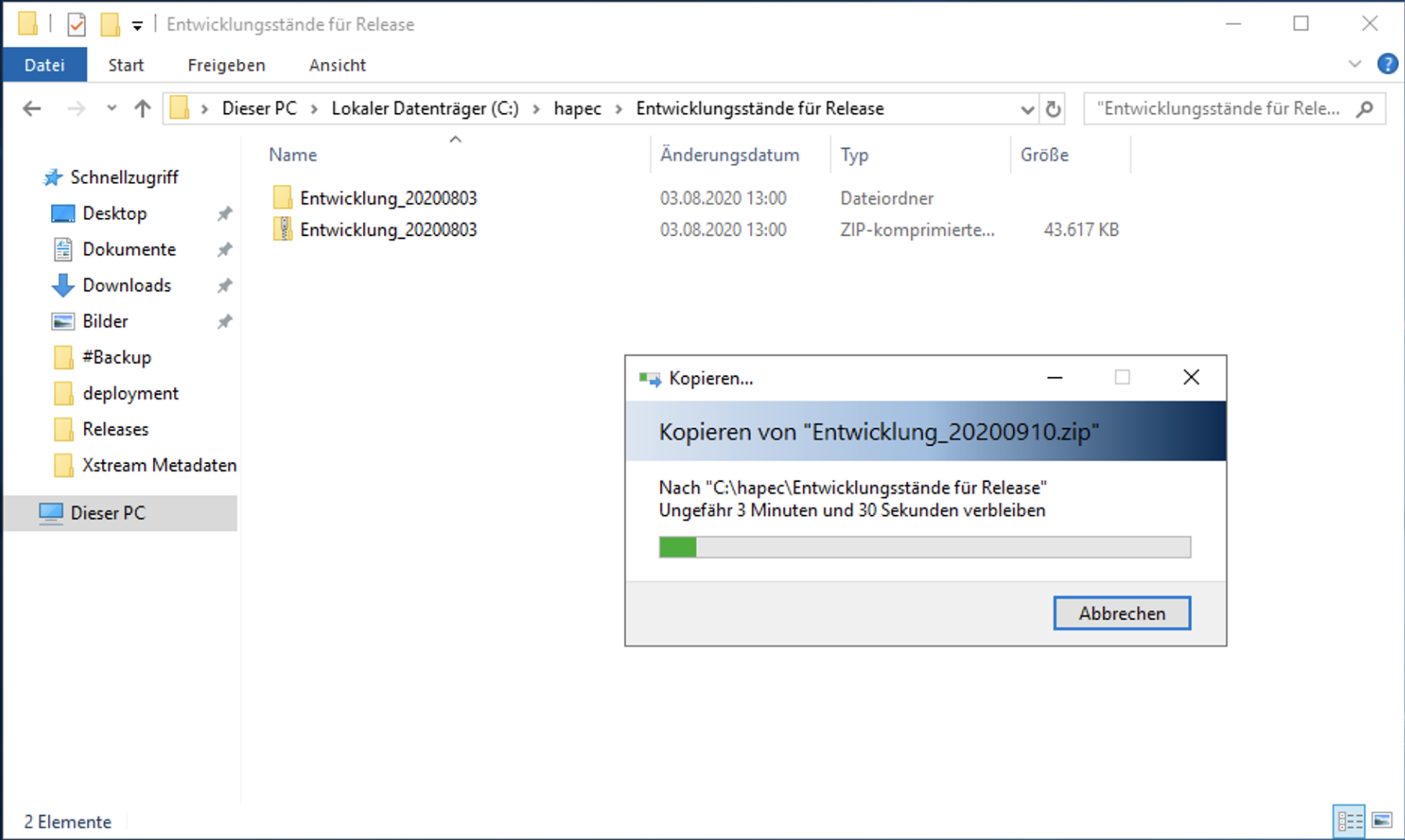1405x840 pixels.
Task: Expand the address bar history dropdown
Action: [1026, 110]
